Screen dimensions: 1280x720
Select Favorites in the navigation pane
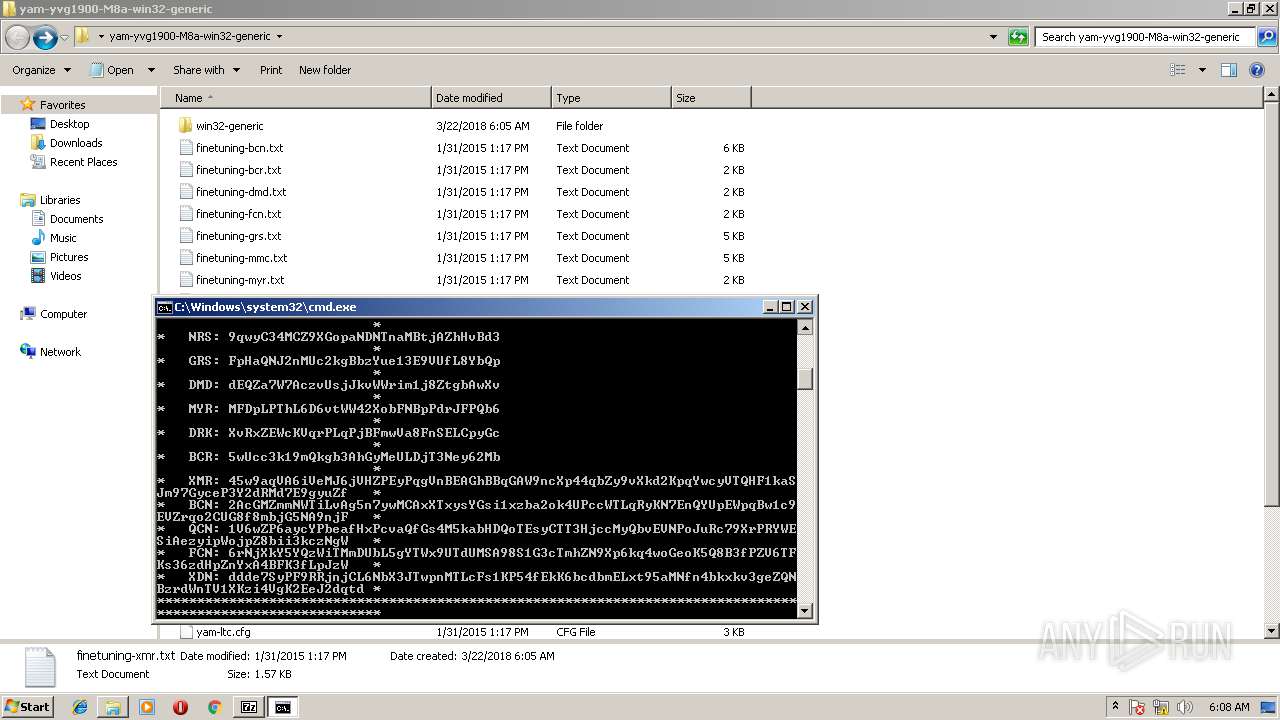62,104
